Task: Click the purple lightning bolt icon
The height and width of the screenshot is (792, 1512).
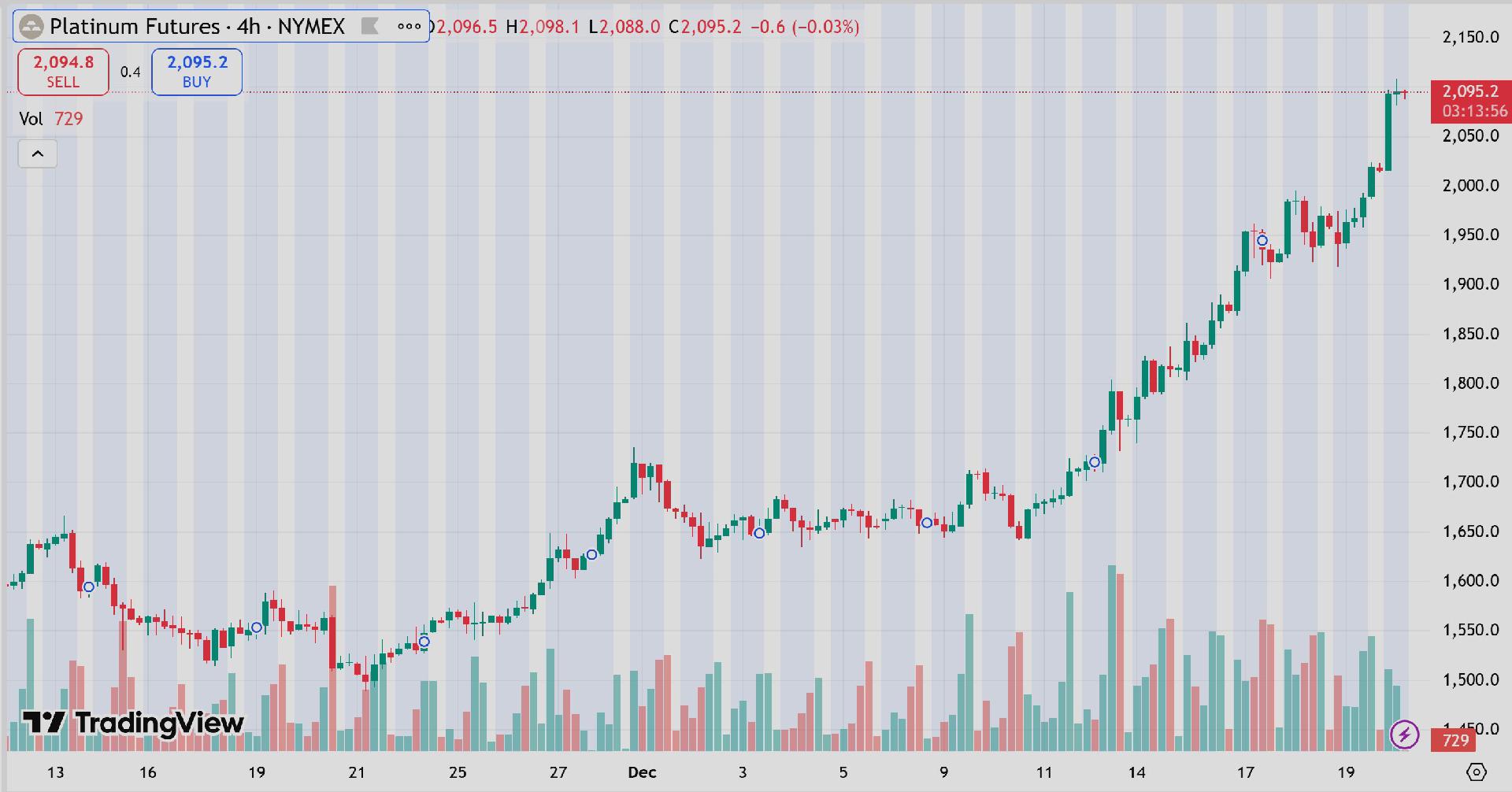Action: point(1405,735)
